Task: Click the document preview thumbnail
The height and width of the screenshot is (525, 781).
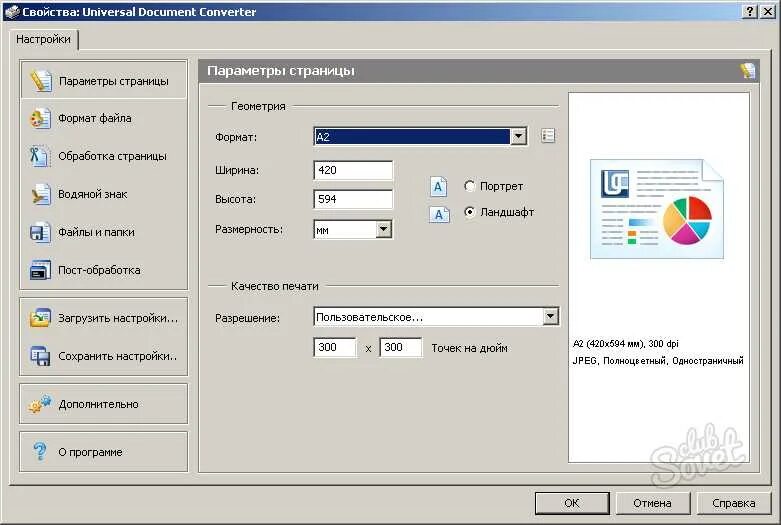Action: tap(657, 209)
